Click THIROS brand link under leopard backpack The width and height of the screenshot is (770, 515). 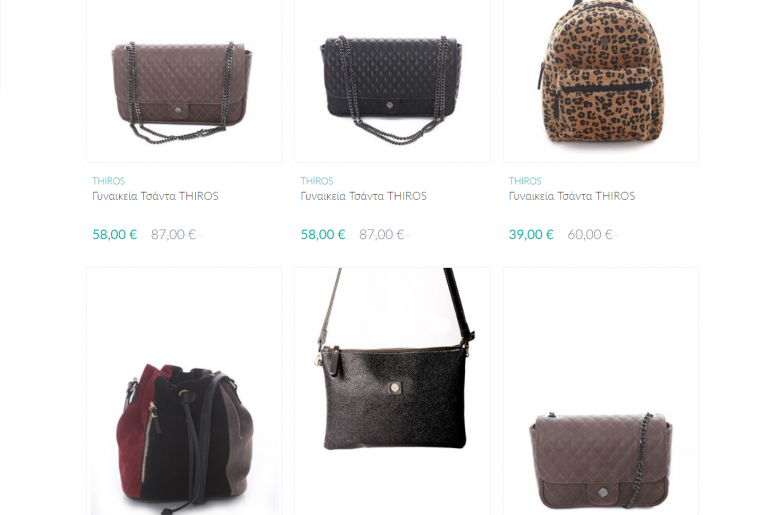[525, 181]
